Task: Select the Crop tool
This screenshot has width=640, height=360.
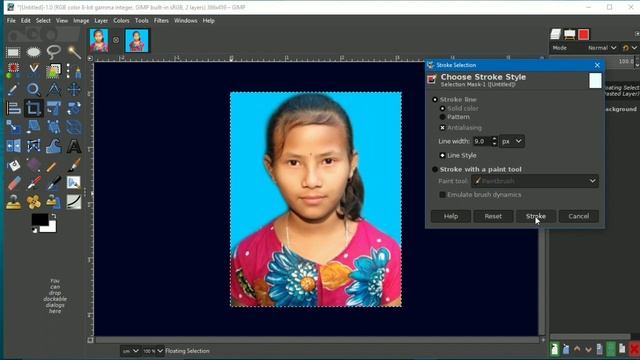Action: coord(33,108)
